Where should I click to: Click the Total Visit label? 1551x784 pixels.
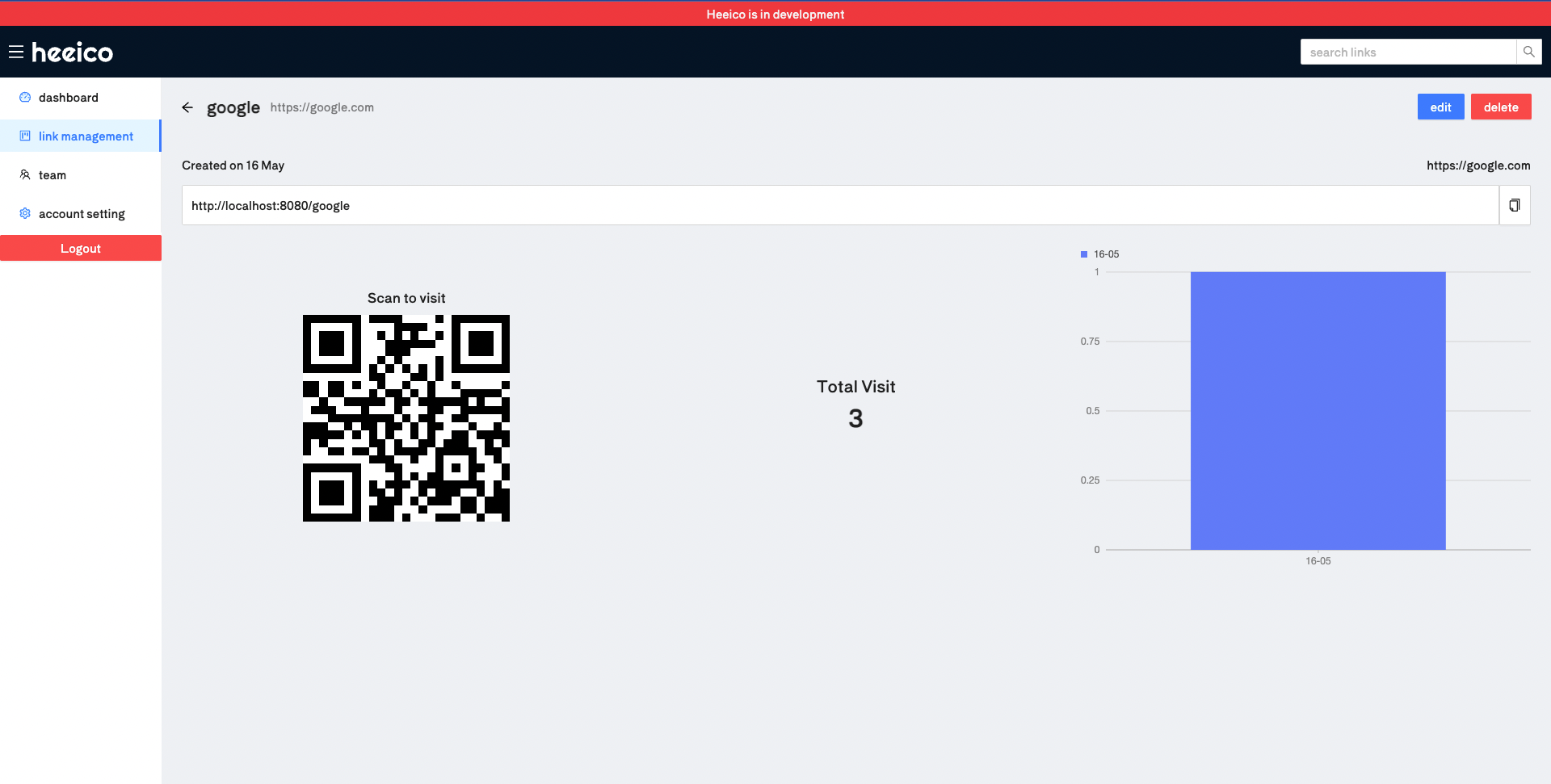(855, 387)
